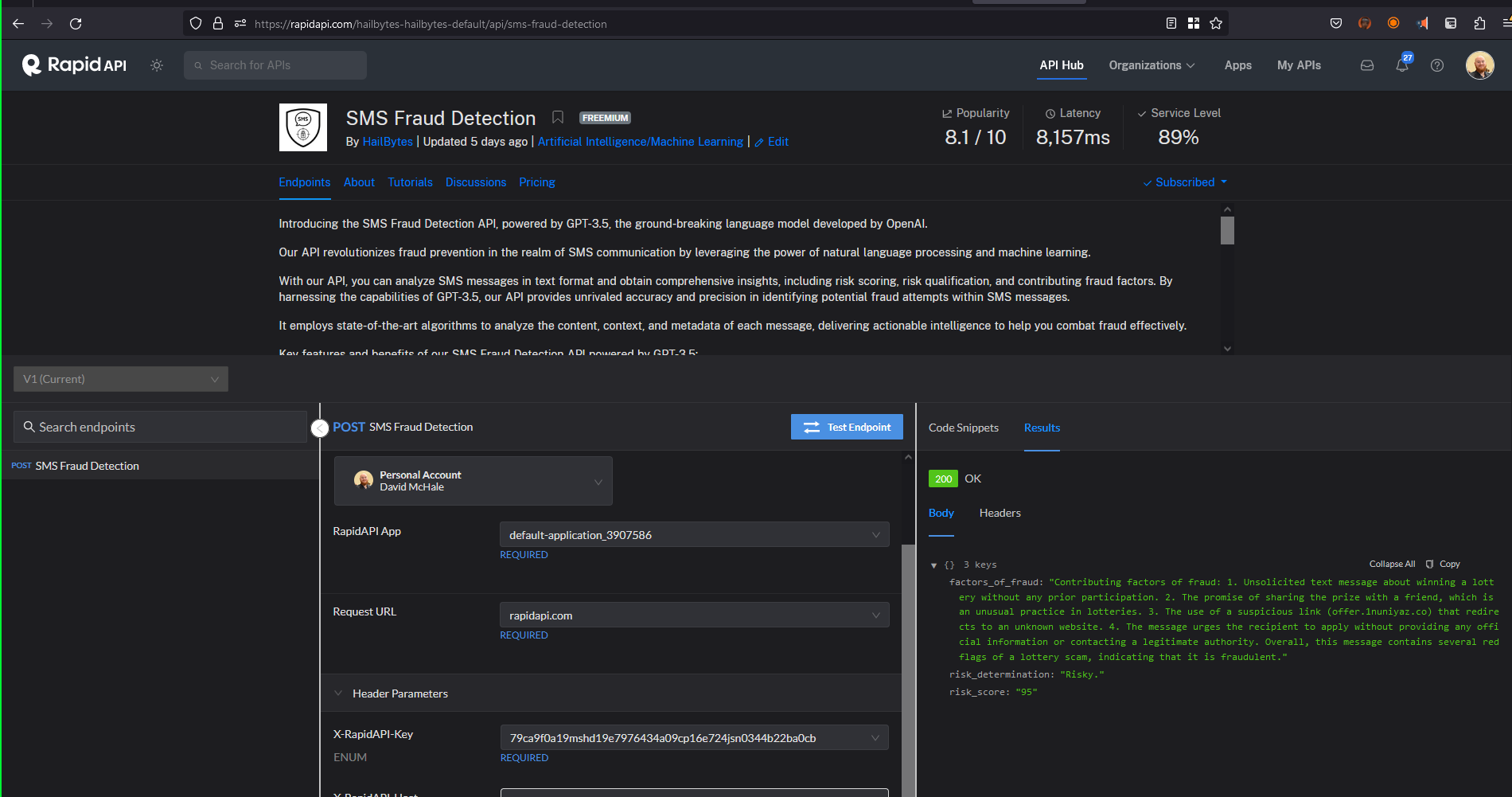Select the Pricing tab

click(x=537, y=182)
